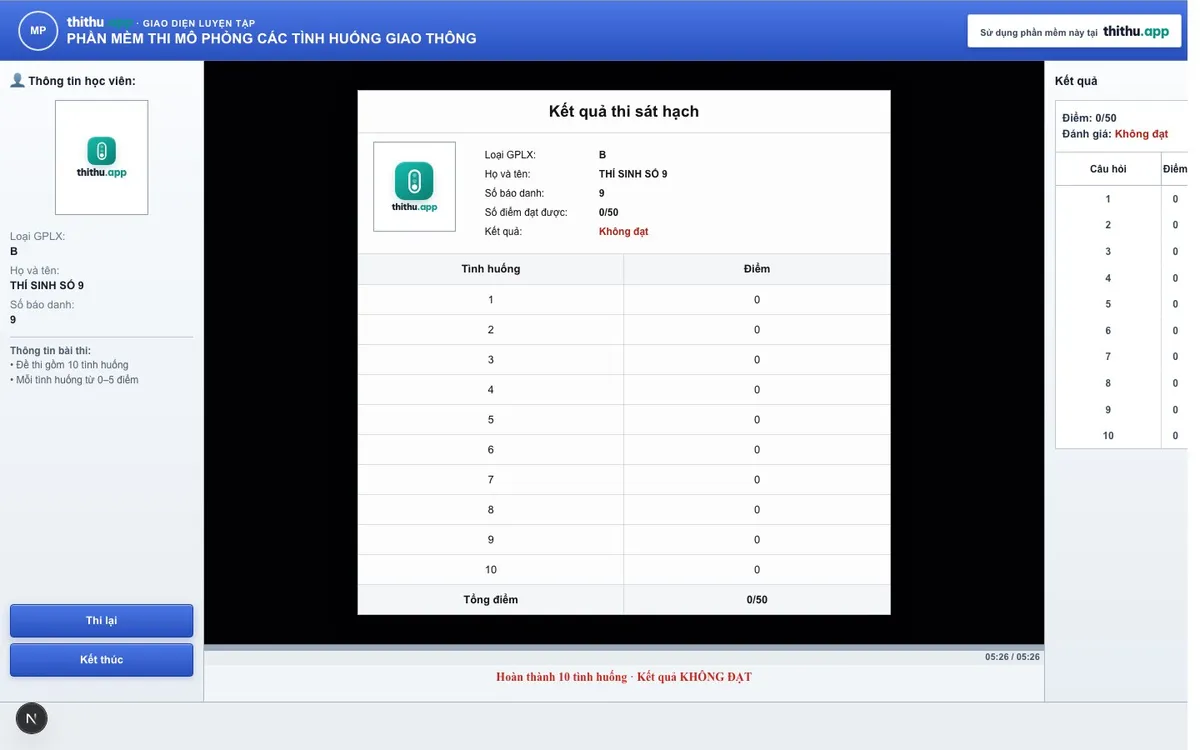1200x750 pixels.
Task: Open the "Sử dụng phần mềm này tại thithu.app" link
Action: point(1074,31)
